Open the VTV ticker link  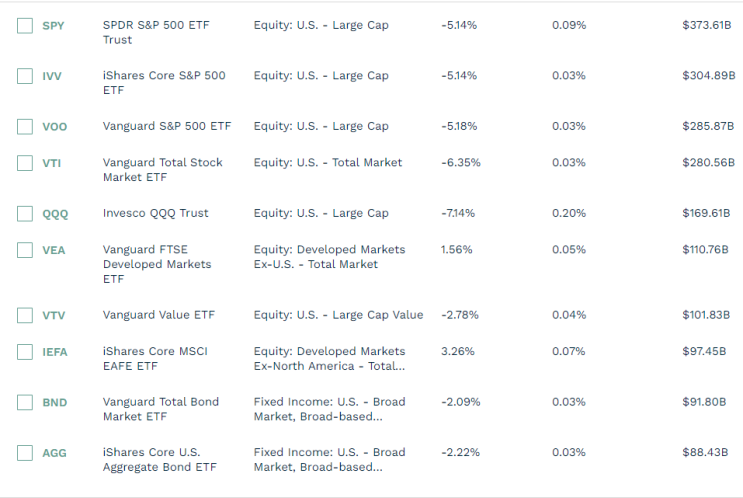pos(54,316)
